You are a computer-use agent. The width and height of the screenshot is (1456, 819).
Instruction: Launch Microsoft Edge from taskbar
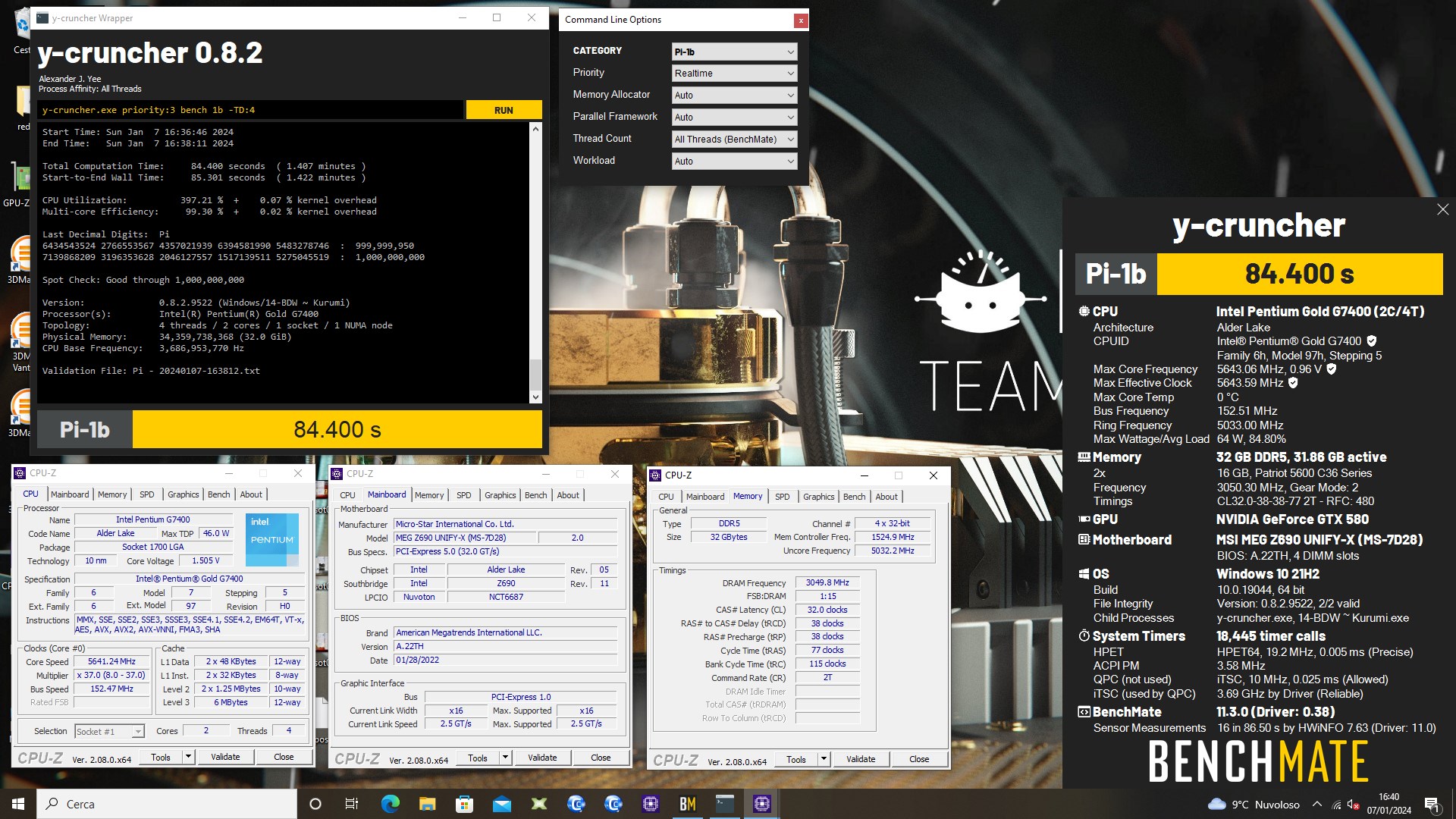coord(390,804)
